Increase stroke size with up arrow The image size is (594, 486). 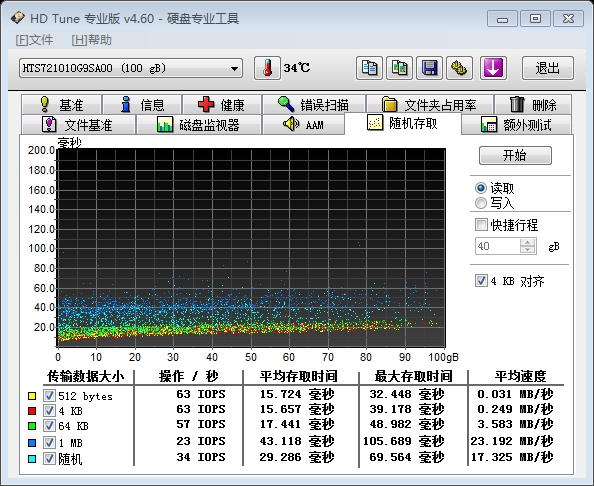(x=527, y=242)
